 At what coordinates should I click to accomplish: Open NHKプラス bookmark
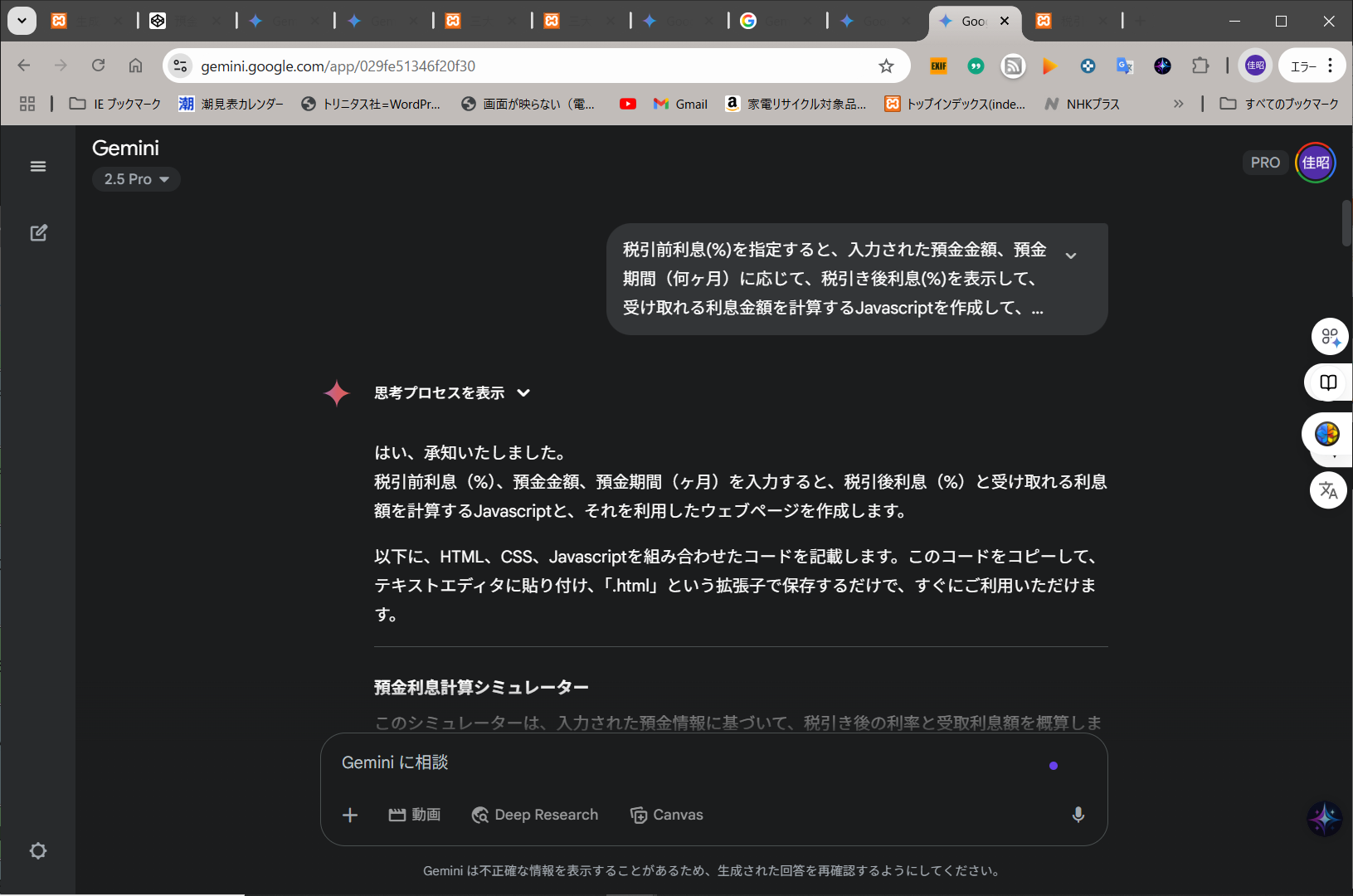point(1082,104)
